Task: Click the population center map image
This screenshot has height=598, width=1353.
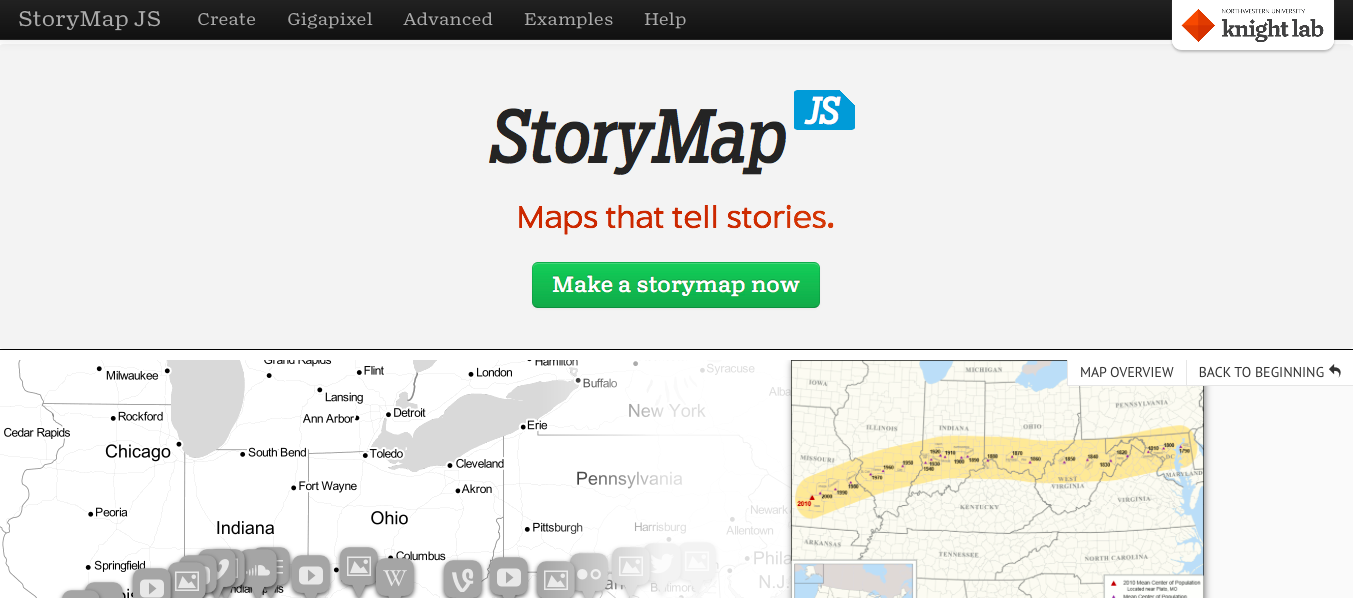Action: (997, 479)
